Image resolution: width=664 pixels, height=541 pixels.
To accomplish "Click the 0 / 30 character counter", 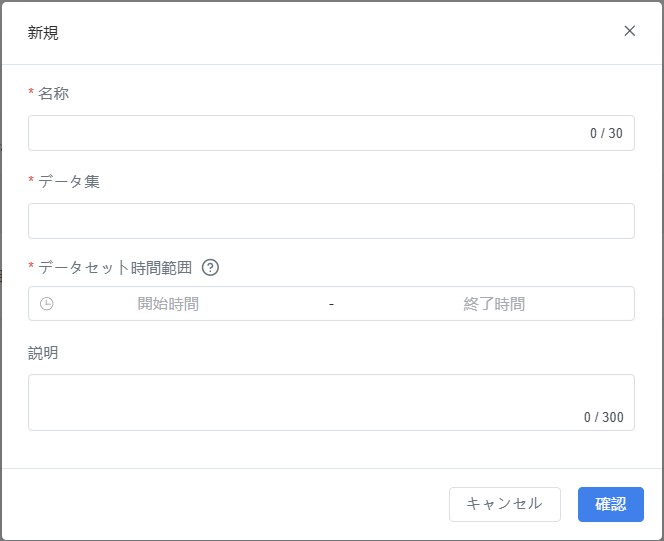I will [x=606, y=134].
